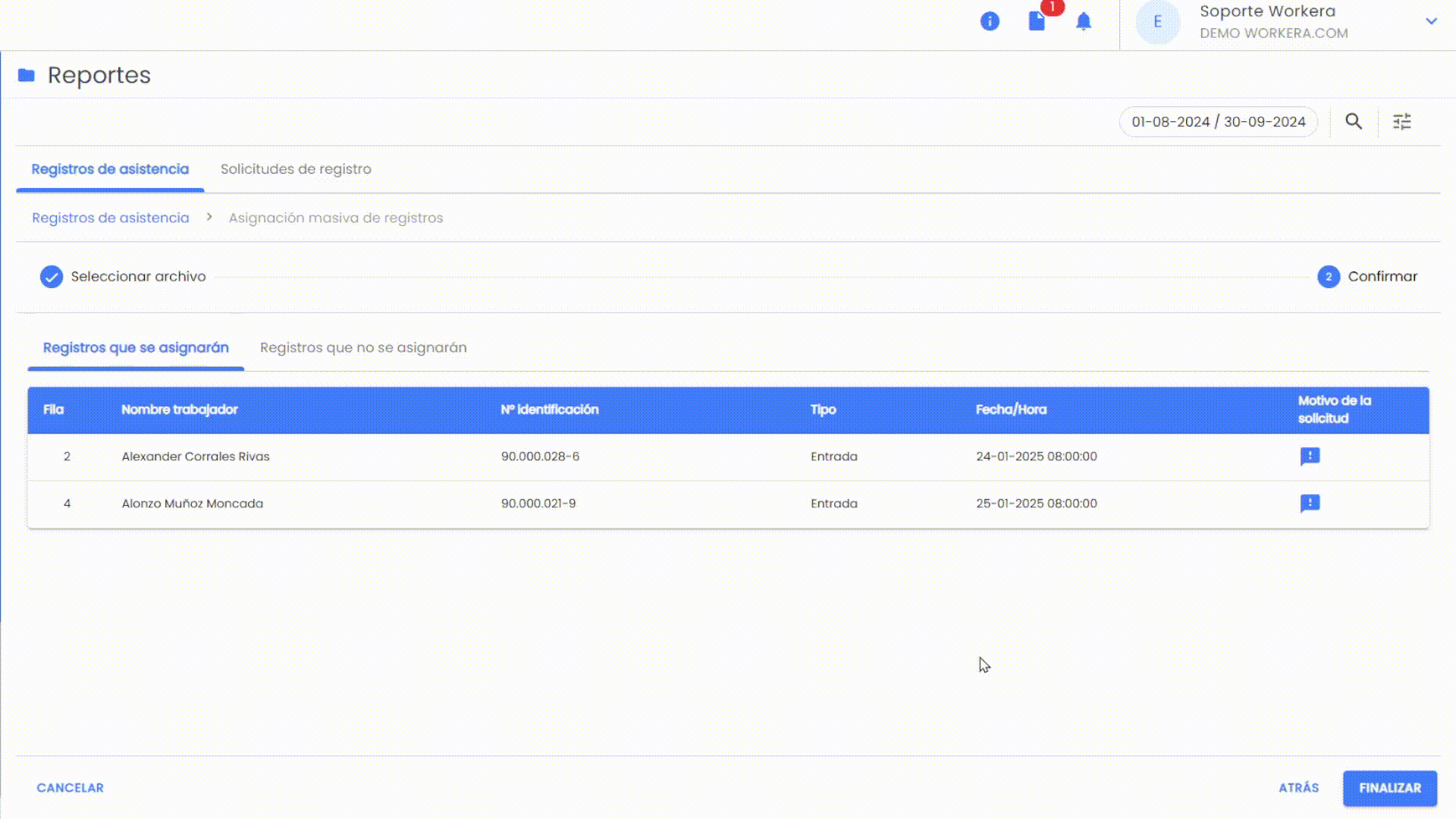Open the documents icon with badge
This screenshot has height=819, width=1456.
(1037, 21)
